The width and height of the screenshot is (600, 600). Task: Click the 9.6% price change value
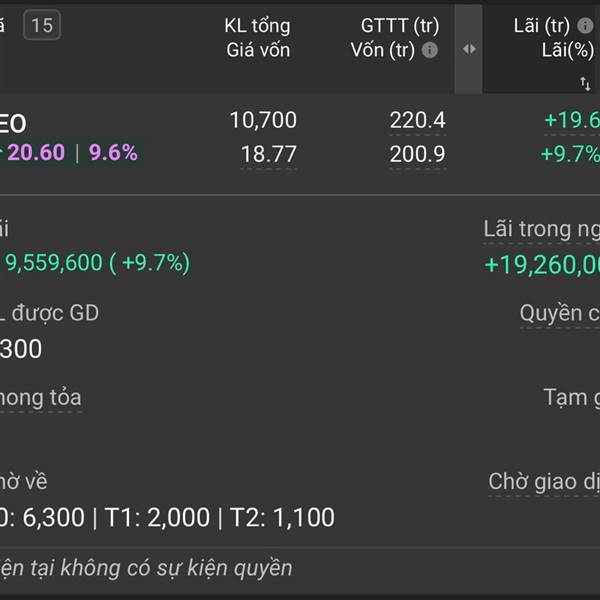113,153
